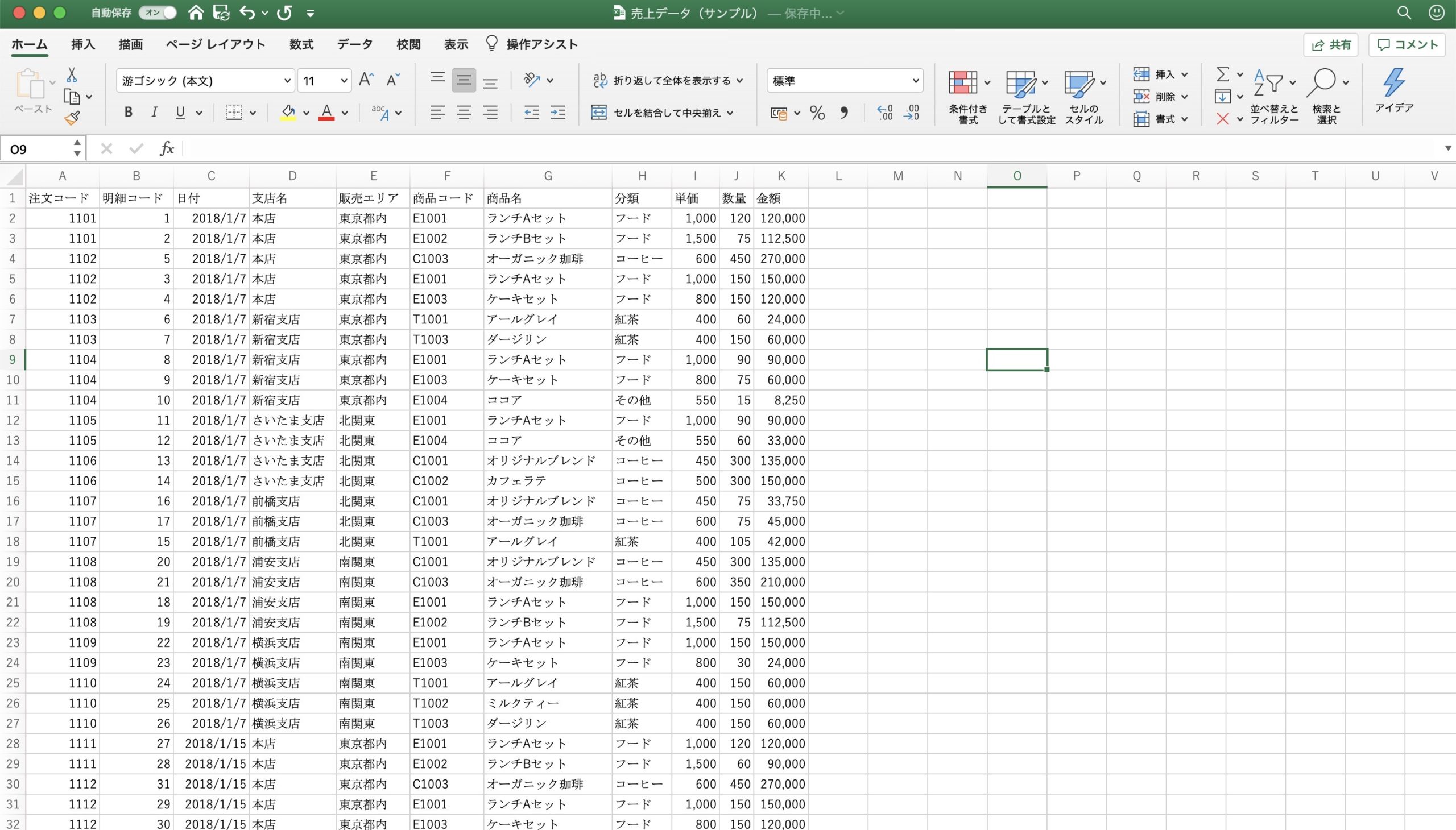Expand the AutoSum dropdown arrow
Image resolution: width=1456 pixels, height=830 pixels.
(1240, 74)
